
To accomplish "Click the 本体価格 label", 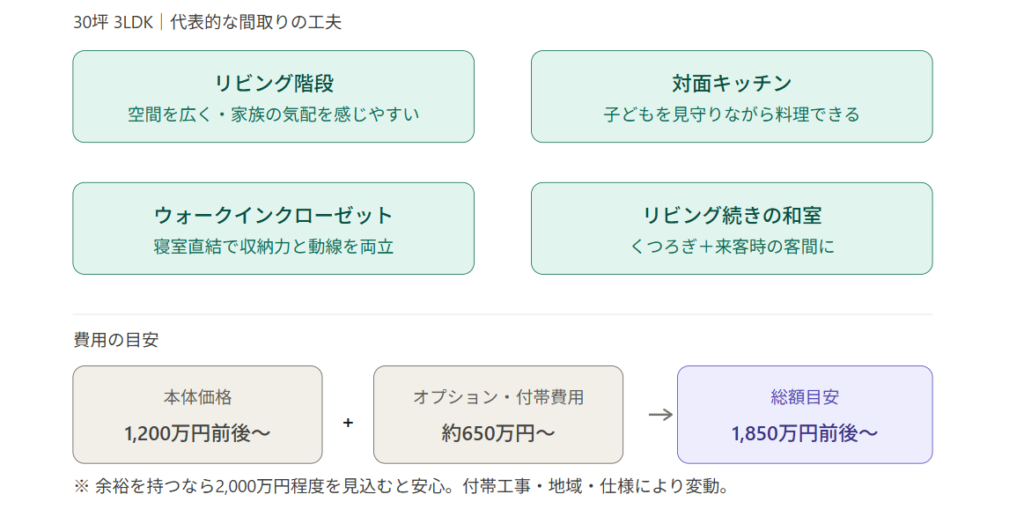I will click(x=197, y=397).
